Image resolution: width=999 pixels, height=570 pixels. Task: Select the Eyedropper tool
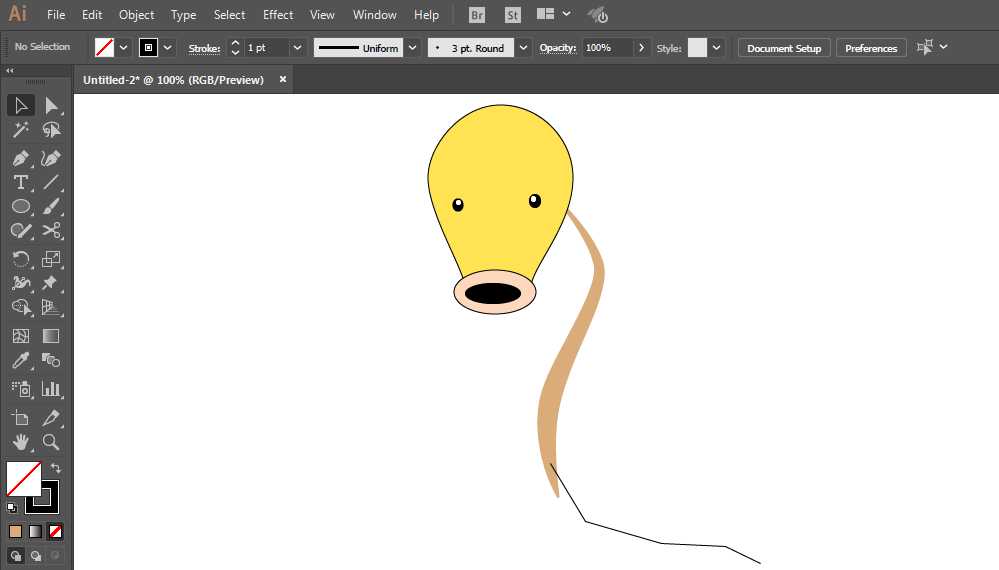[20, 361]
